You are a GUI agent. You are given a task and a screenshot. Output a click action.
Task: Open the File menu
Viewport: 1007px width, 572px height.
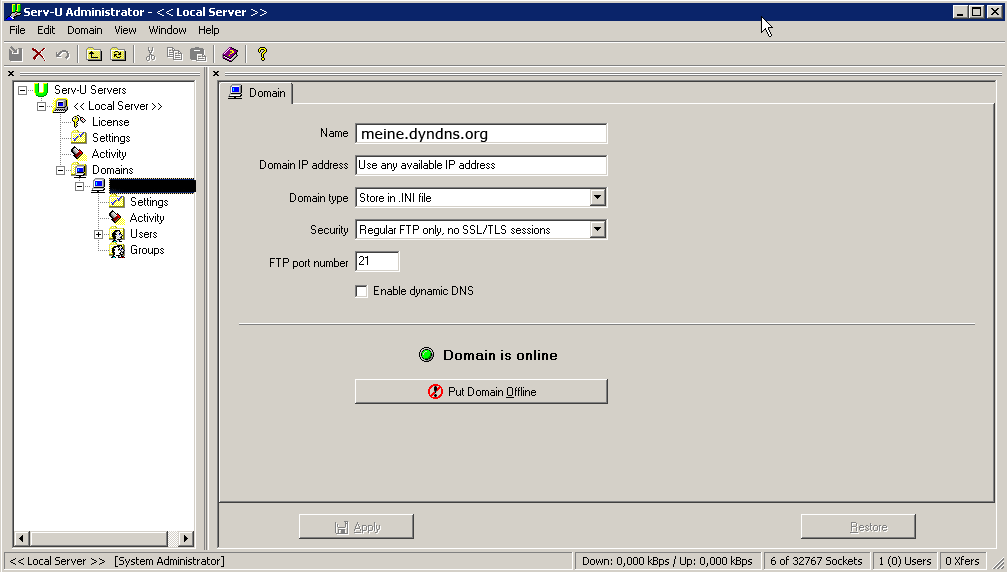tap(17, 30)
